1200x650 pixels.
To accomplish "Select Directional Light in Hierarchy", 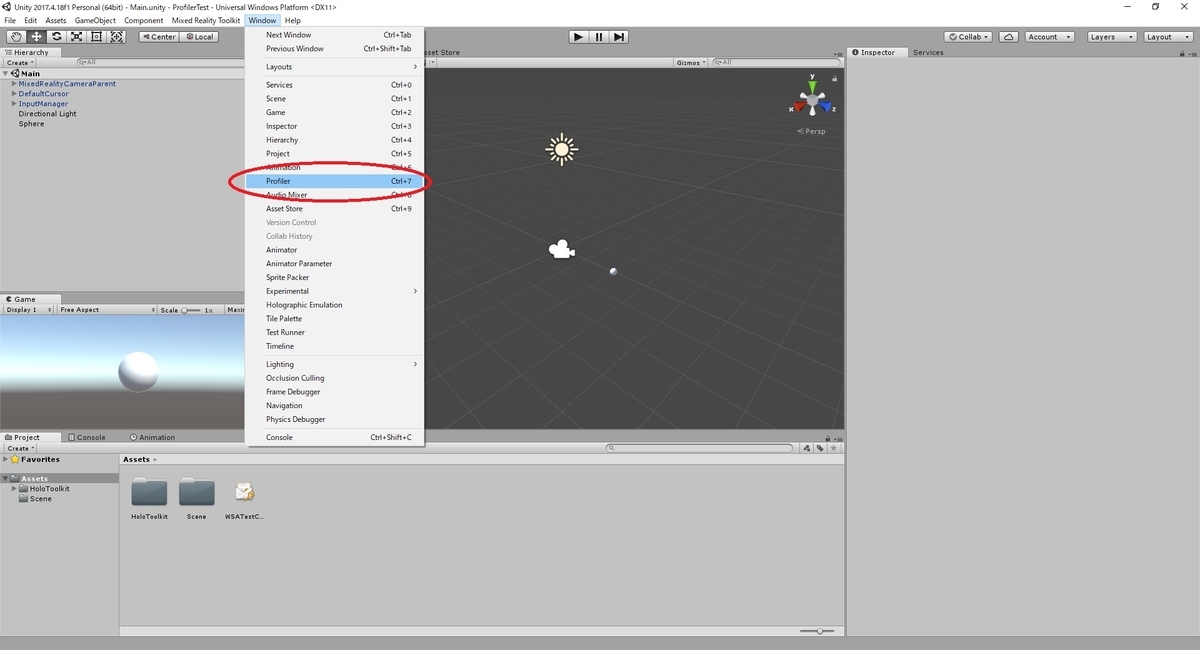I will coord(47,114).
